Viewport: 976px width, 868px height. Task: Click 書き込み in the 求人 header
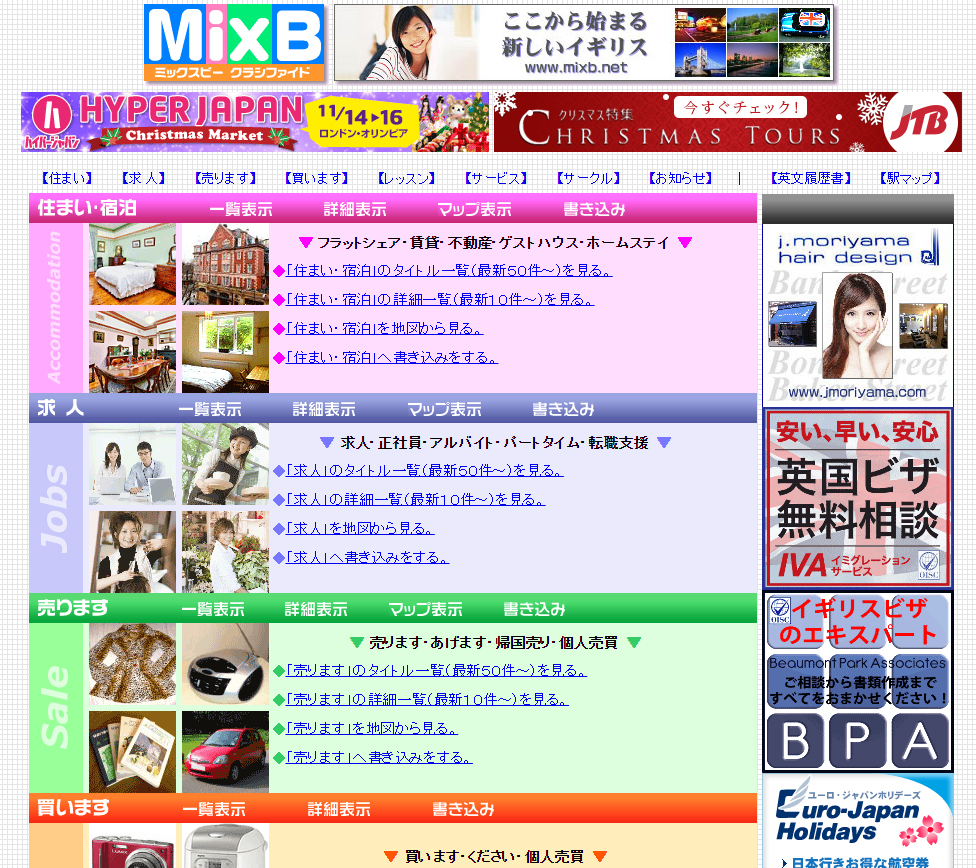pyautogui.click(x=563, y=409)
